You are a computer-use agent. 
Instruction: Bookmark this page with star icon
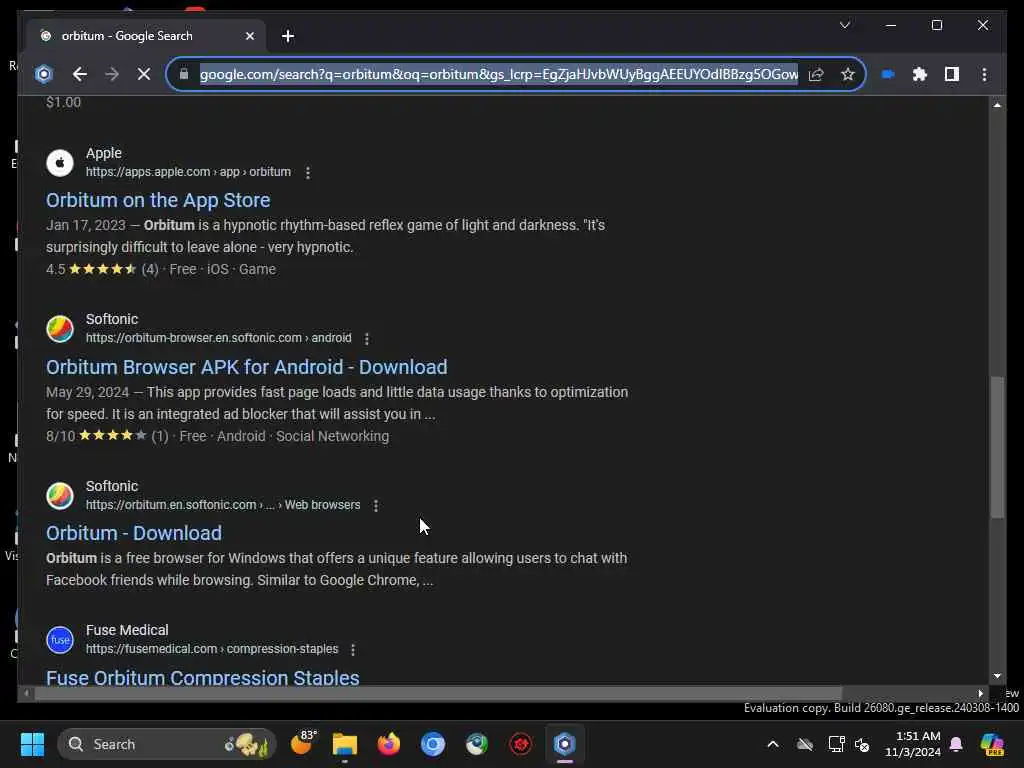click(848, 74)
